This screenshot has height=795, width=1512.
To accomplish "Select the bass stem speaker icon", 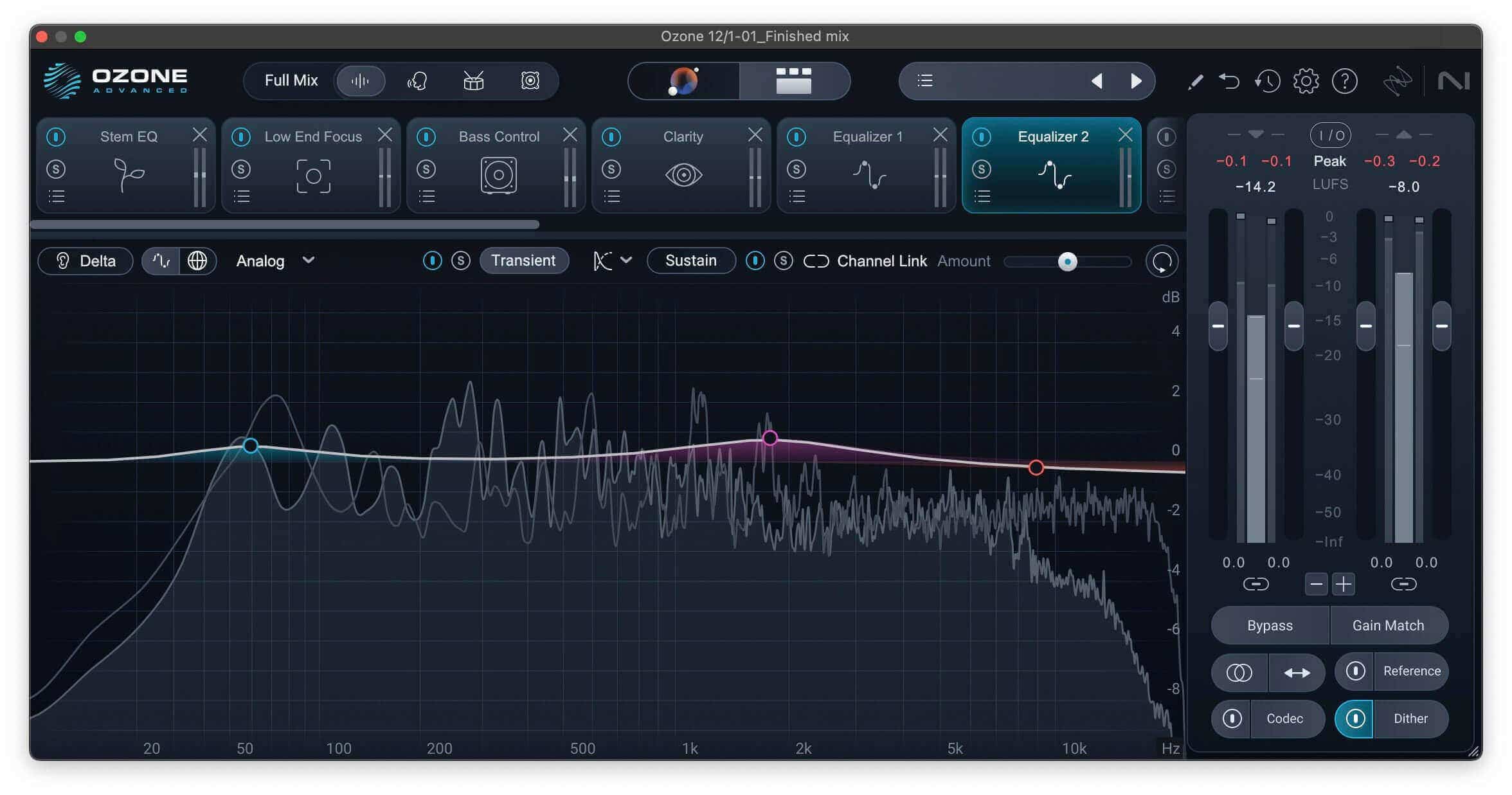I will (530, 81).
